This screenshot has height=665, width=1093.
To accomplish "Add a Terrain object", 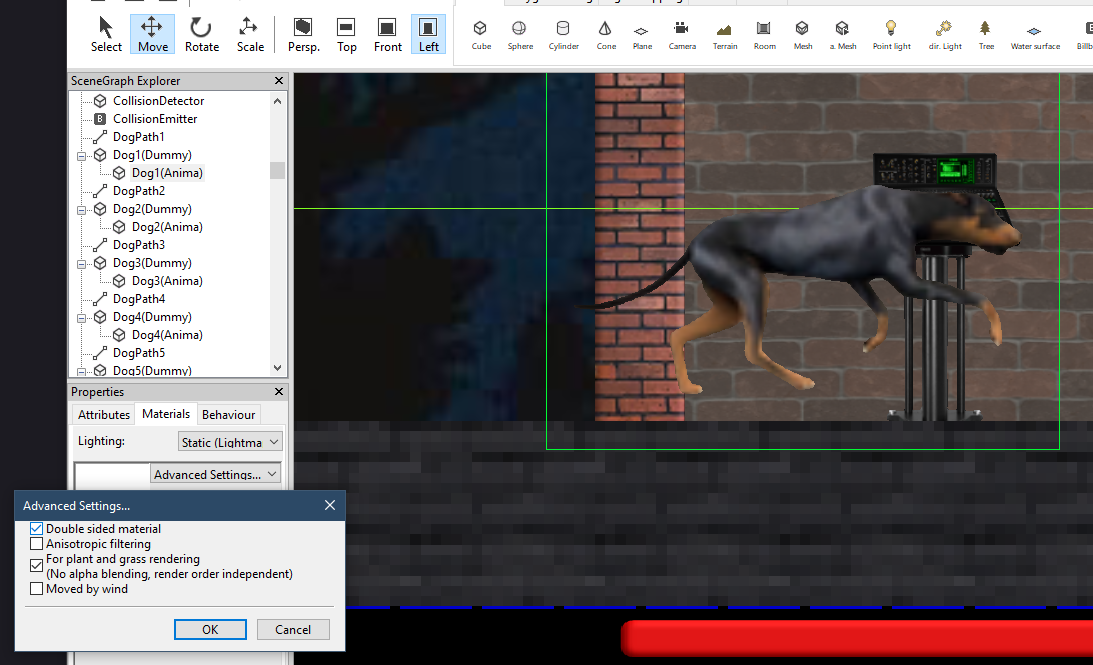I will (x=725, y=35).
